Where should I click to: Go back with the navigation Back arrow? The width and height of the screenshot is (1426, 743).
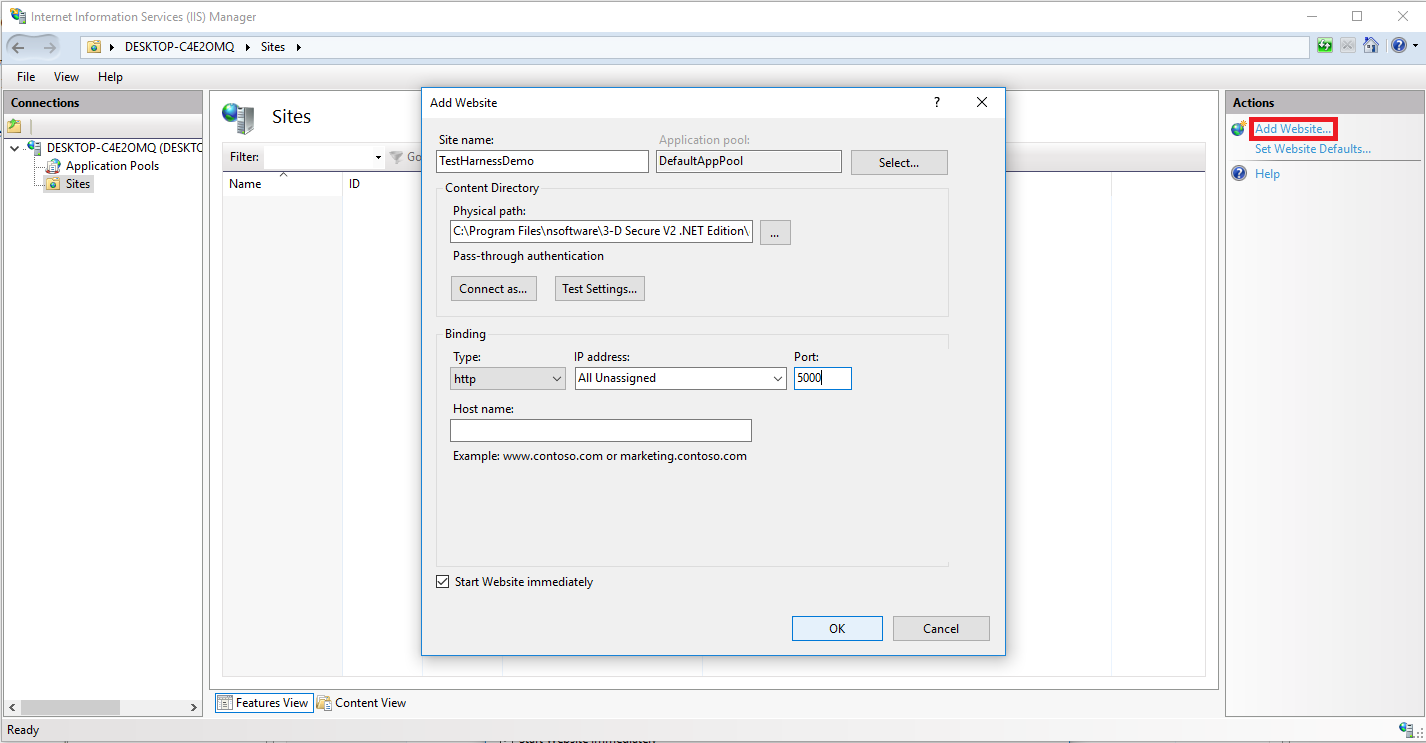(19, 47)
